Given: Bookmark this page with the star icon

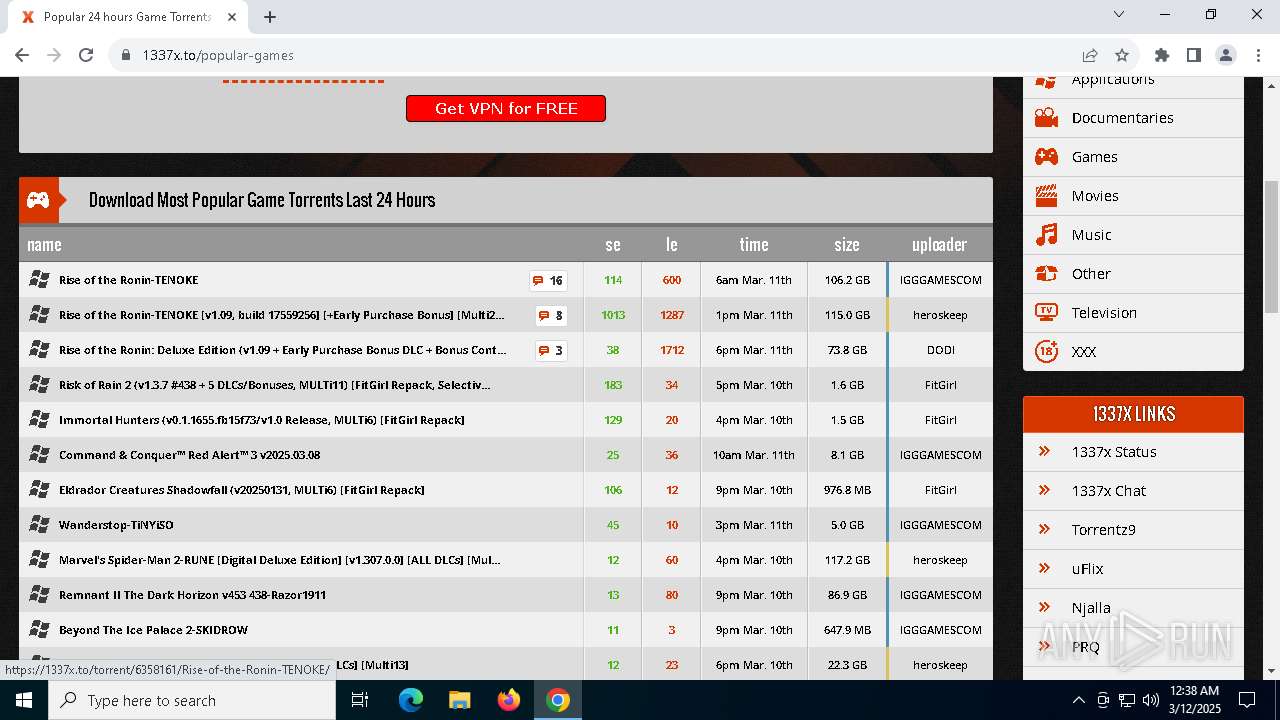Looking at the screenshot, I should [1122, 55].
